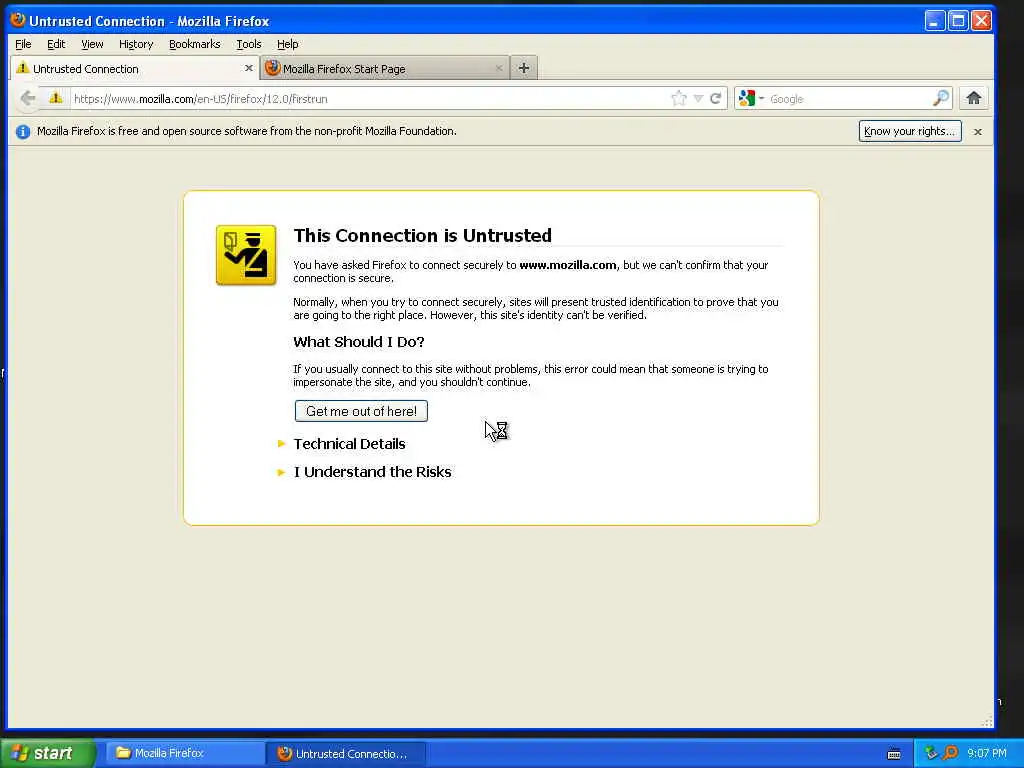Click the 9:07 PM clock
The image size is (1024, 768).
[x=987, y=753]
